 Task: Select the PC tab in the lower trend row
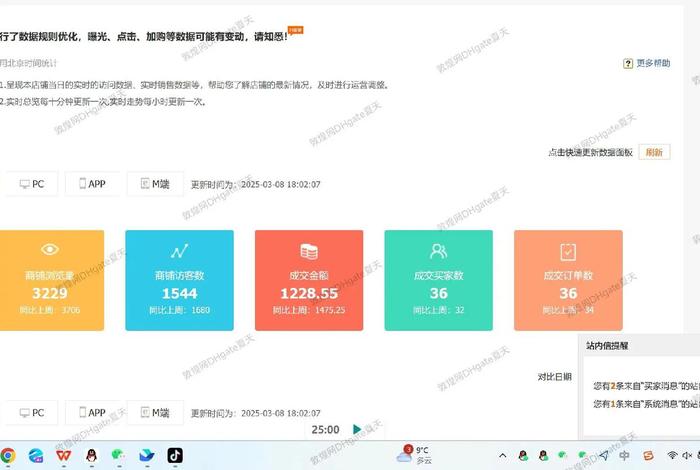coord(32,413)
